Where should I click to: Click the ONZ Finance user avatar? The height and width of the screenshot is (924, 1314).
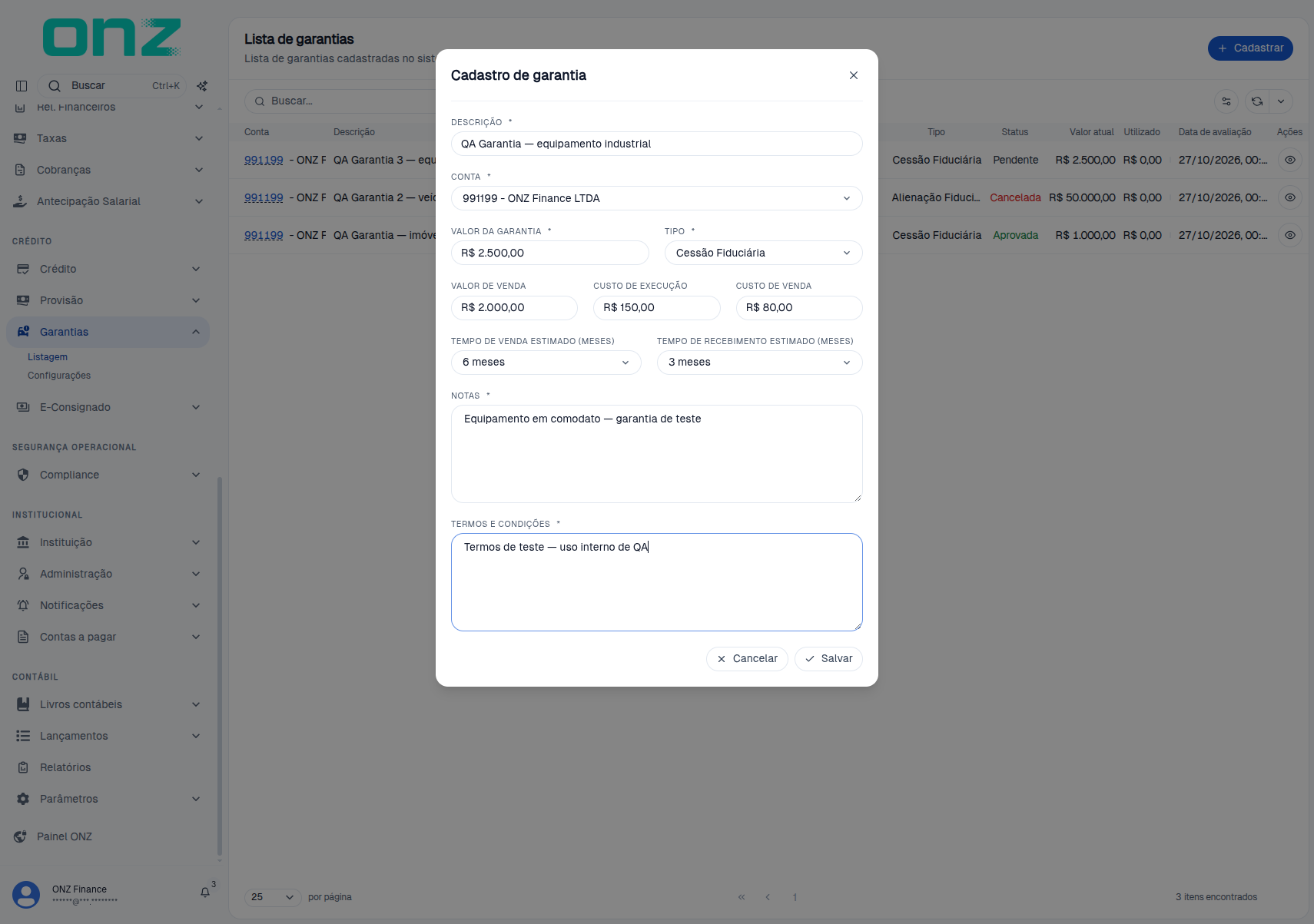click(26, 895)
